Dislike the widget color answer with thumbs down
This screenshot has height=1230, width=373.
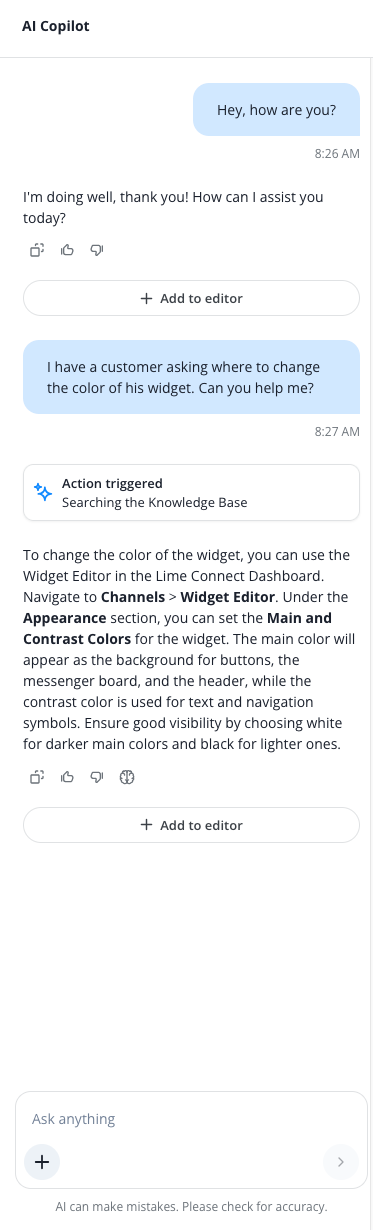[97, 777]
